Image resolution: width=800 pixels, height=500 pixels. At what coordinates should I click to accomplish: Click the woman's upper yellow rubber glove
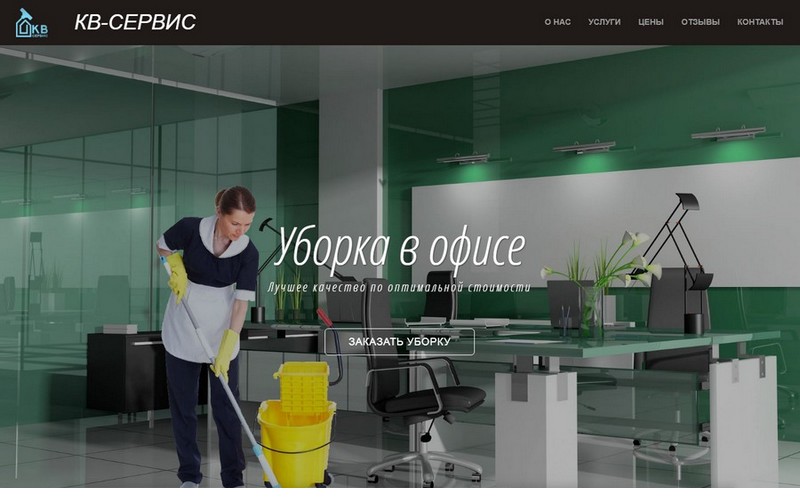point(177,277)
